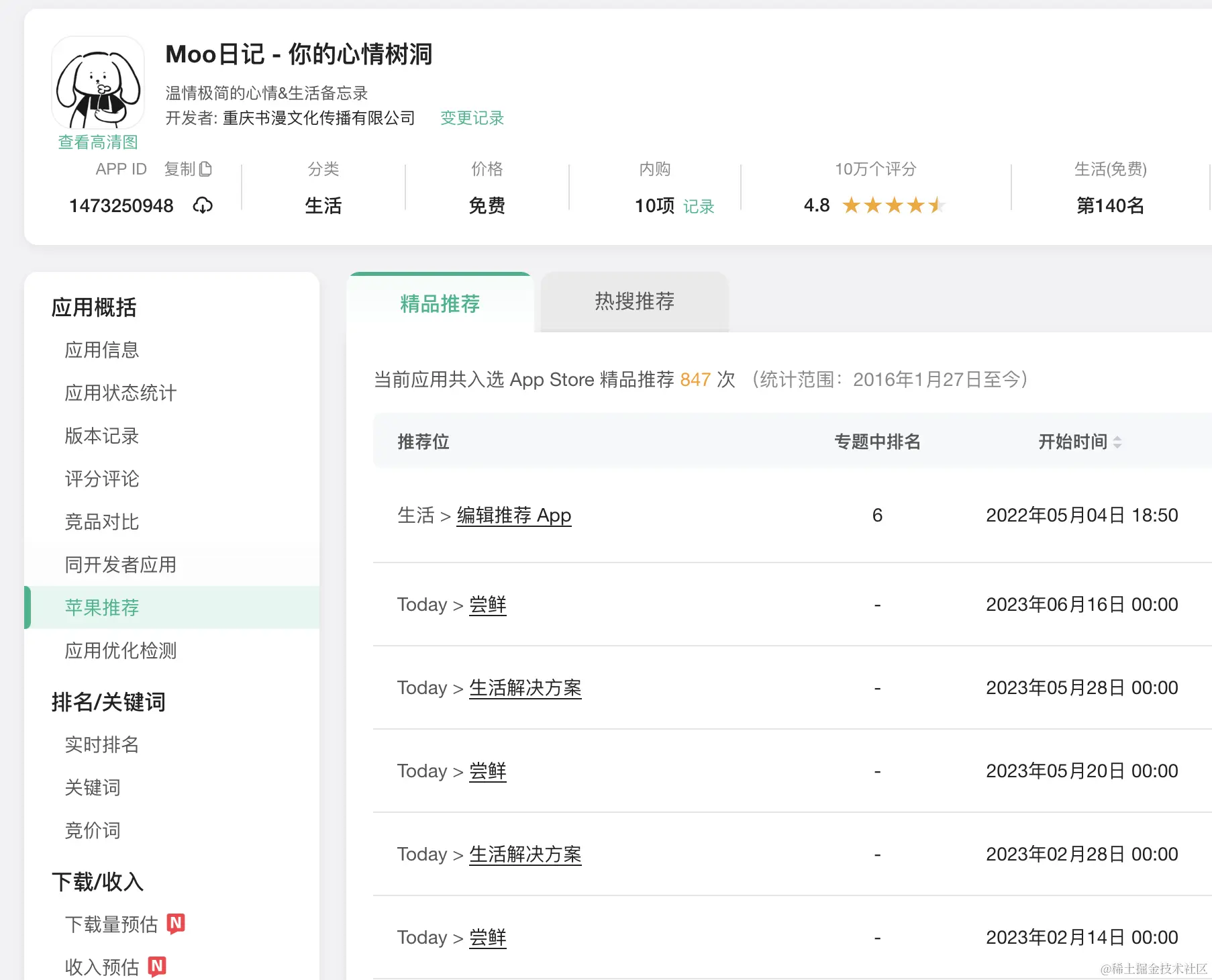Open 尝鲜 link dated 2023年05月20日
This screenshot has width=1212, height=980.
click(488, 771)
